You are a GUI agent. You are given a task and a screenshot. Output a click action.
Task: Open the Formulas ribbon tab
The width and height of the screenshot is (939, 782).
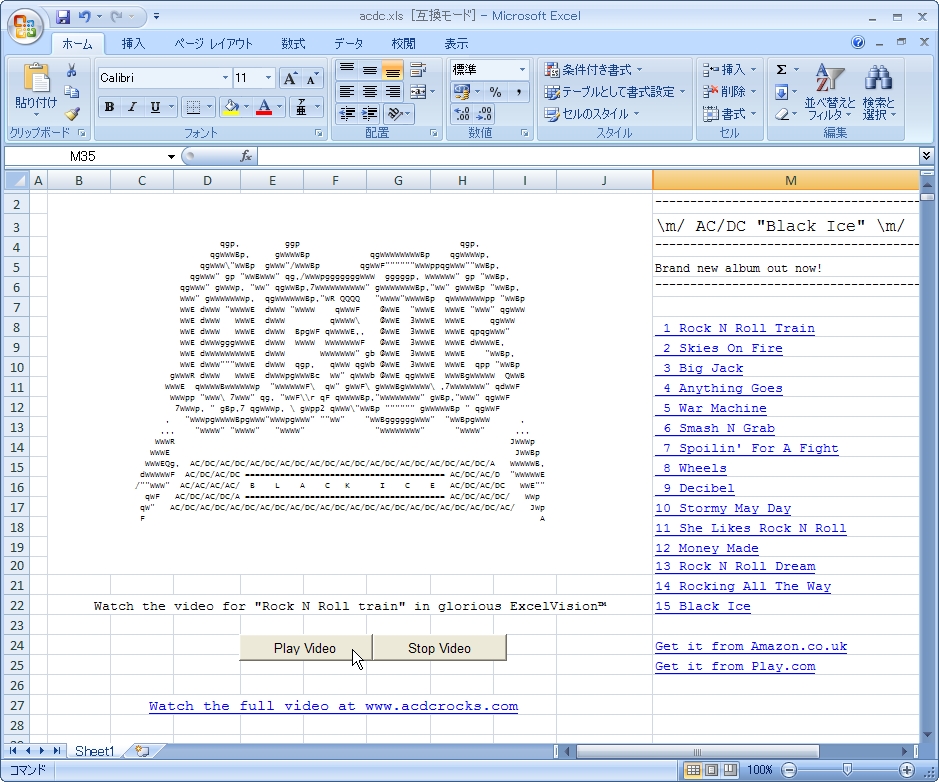point(293,44)
